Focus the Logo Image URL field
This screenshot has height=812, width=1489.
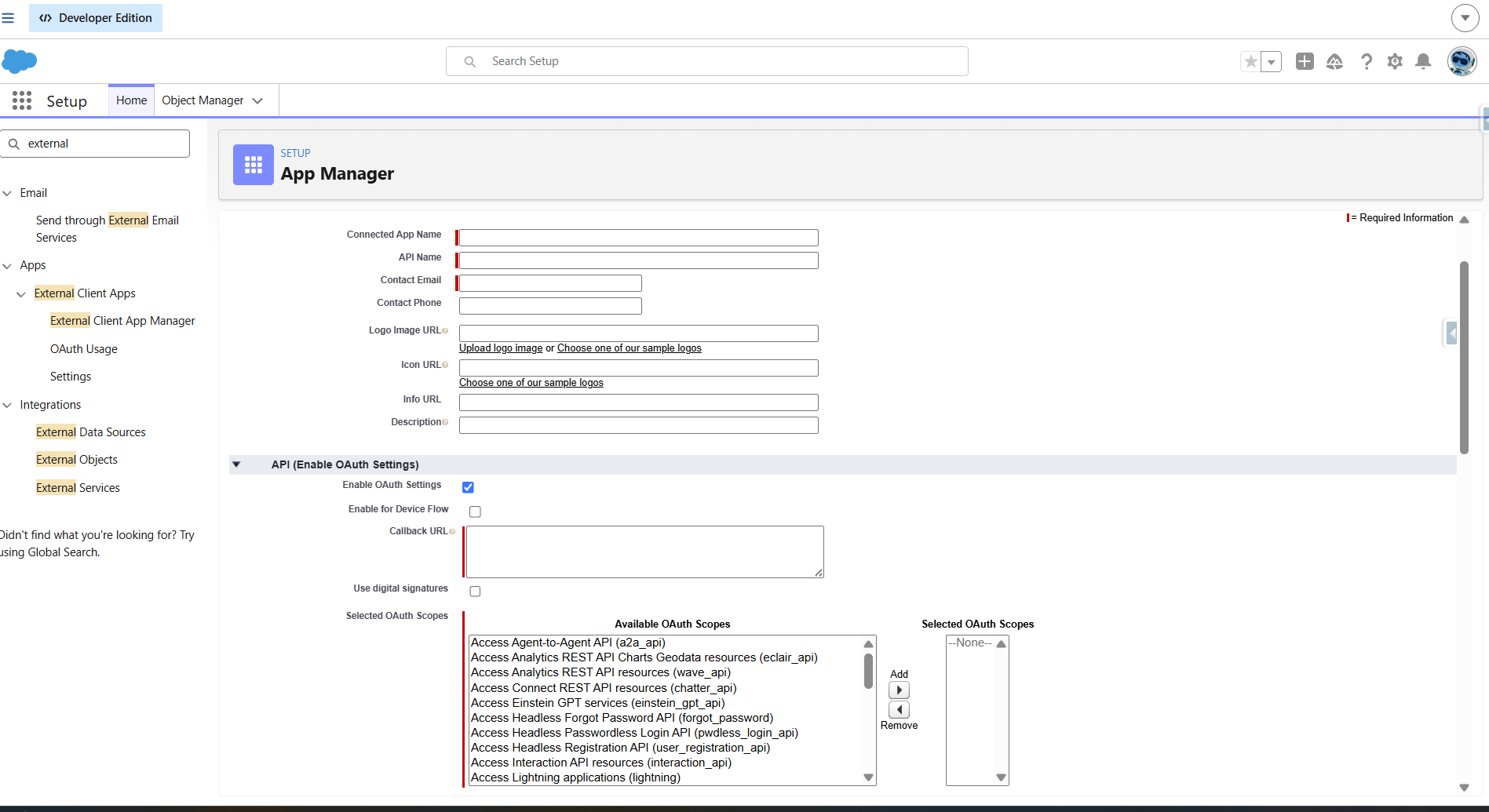click(x=639, y=333)
